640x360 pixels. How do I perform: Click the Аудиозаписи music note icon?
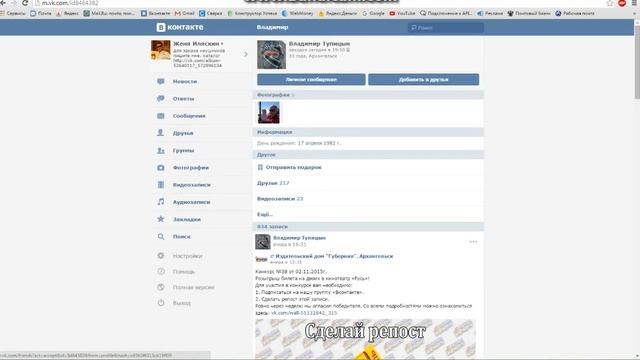click(x=161, y=202)
